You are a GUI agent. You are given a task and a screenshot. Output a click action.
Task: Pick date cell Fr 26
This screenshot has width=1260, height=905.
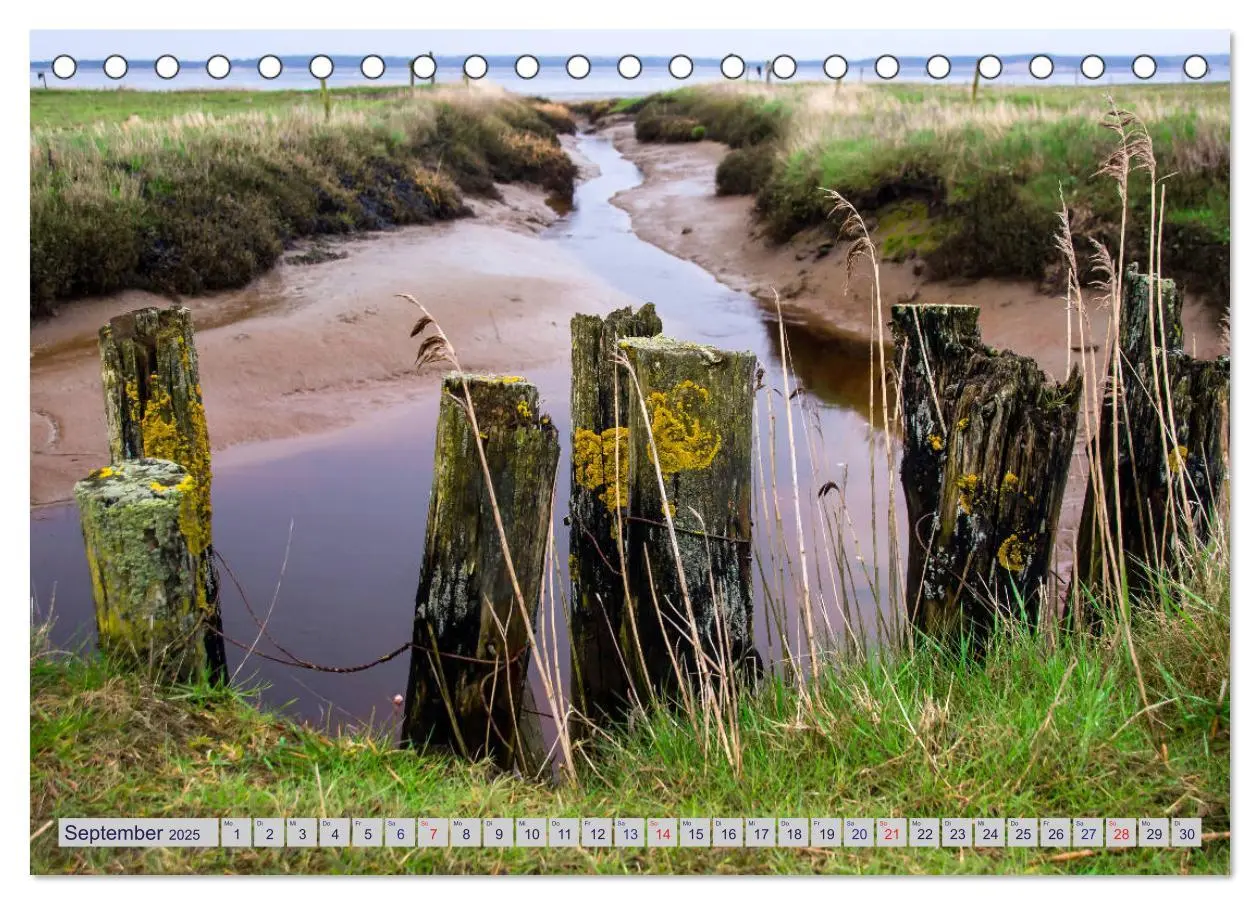click(1056, 833)
